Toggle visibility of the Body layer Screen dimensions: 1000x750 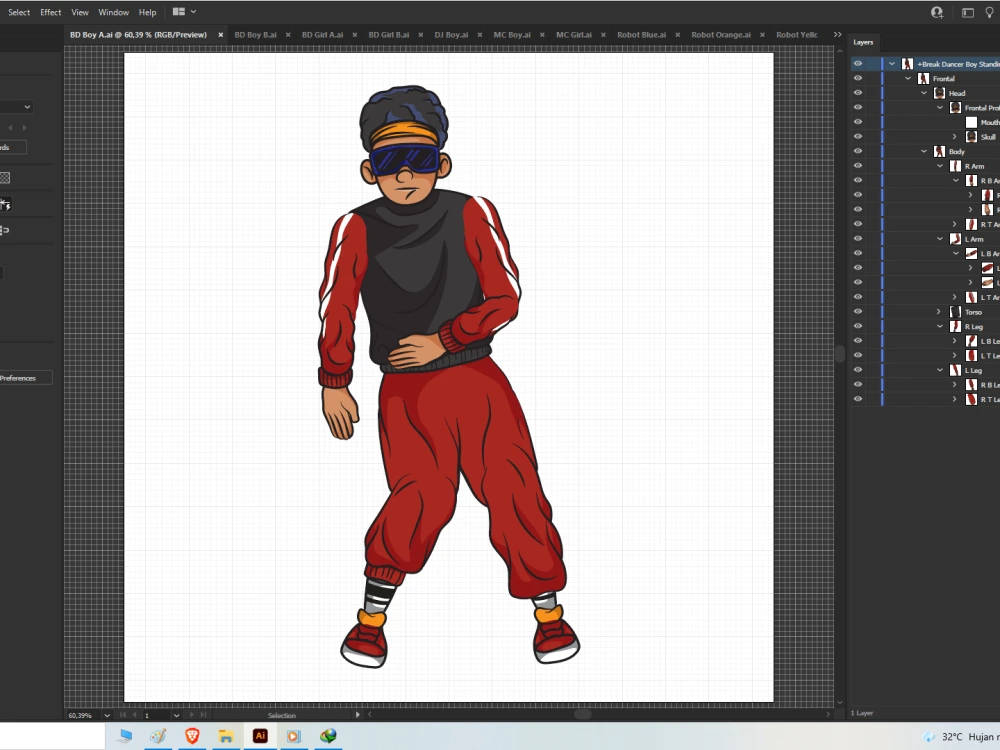pyautogui.click(x=858, y=151)
